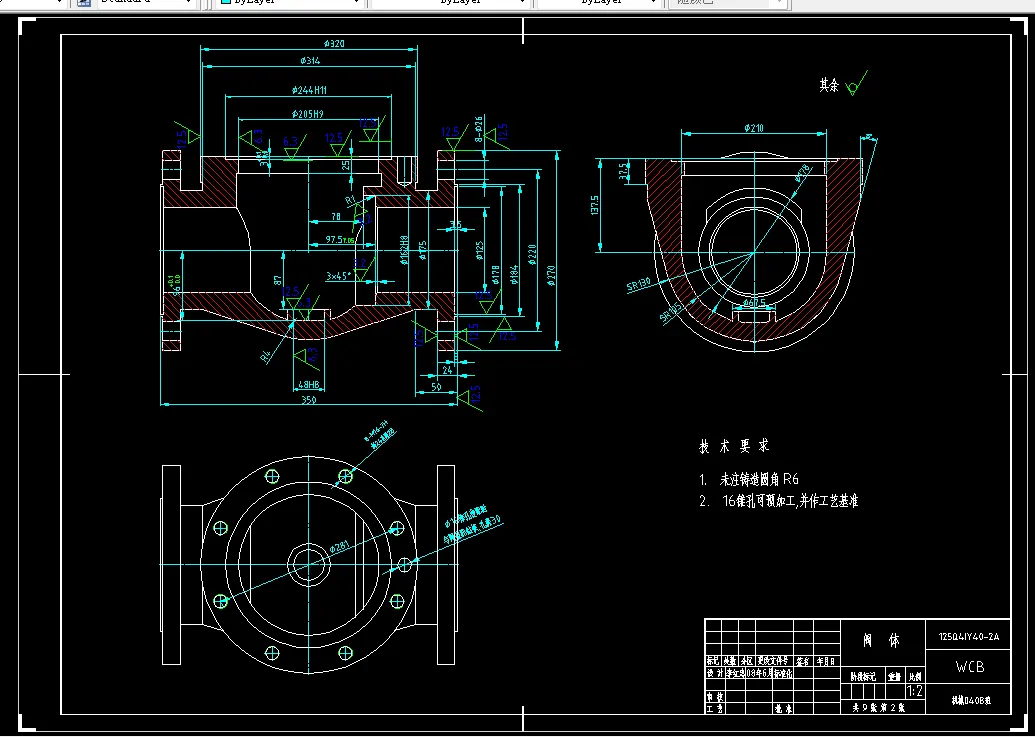1035x737 pixels.
Task: Open the cyan ByLayer color control dropdown
Action: pos(290,2)
